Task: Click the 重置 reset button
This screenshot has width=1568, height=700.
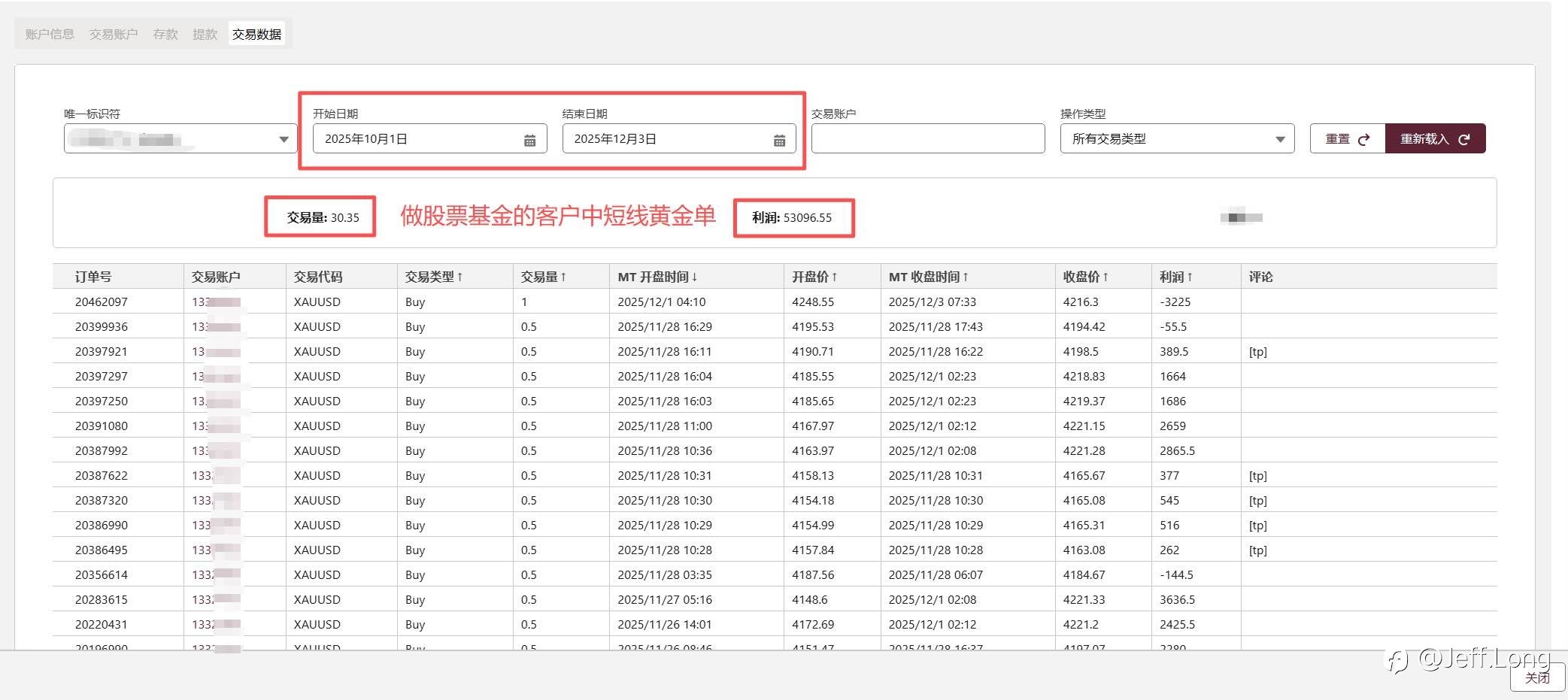Action: point(1347,139)
